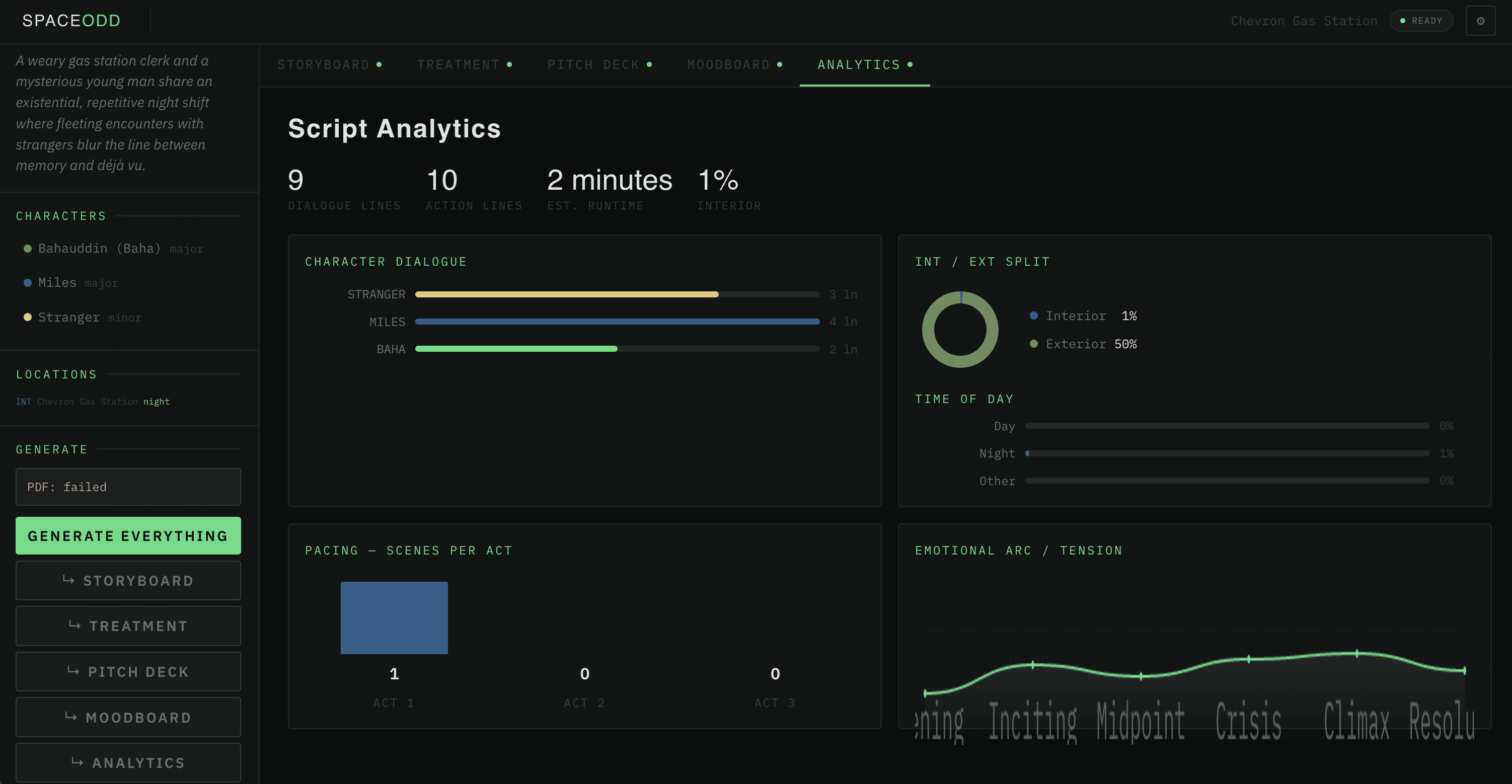Open the settings gear icon

[x=1480, y=21]
